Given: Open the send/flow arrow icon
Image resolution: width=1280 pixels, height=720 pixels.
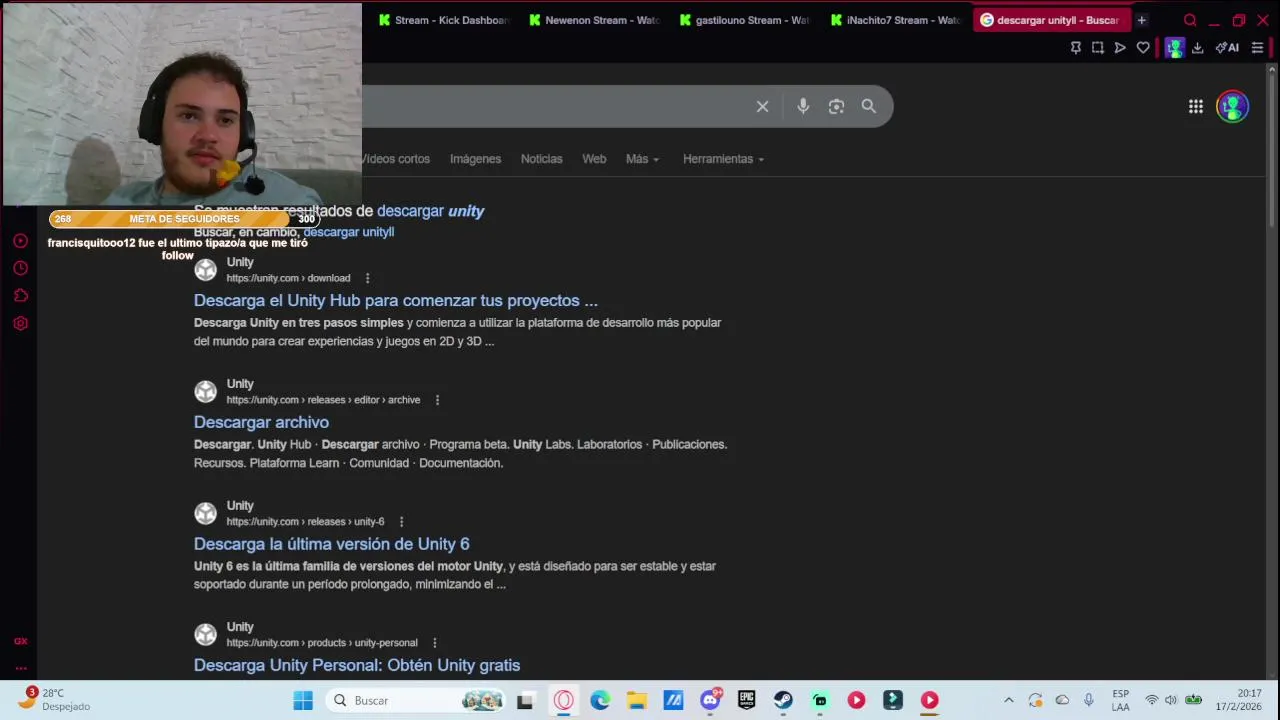Looking at the screenshot, I should tap(1120, 47).
